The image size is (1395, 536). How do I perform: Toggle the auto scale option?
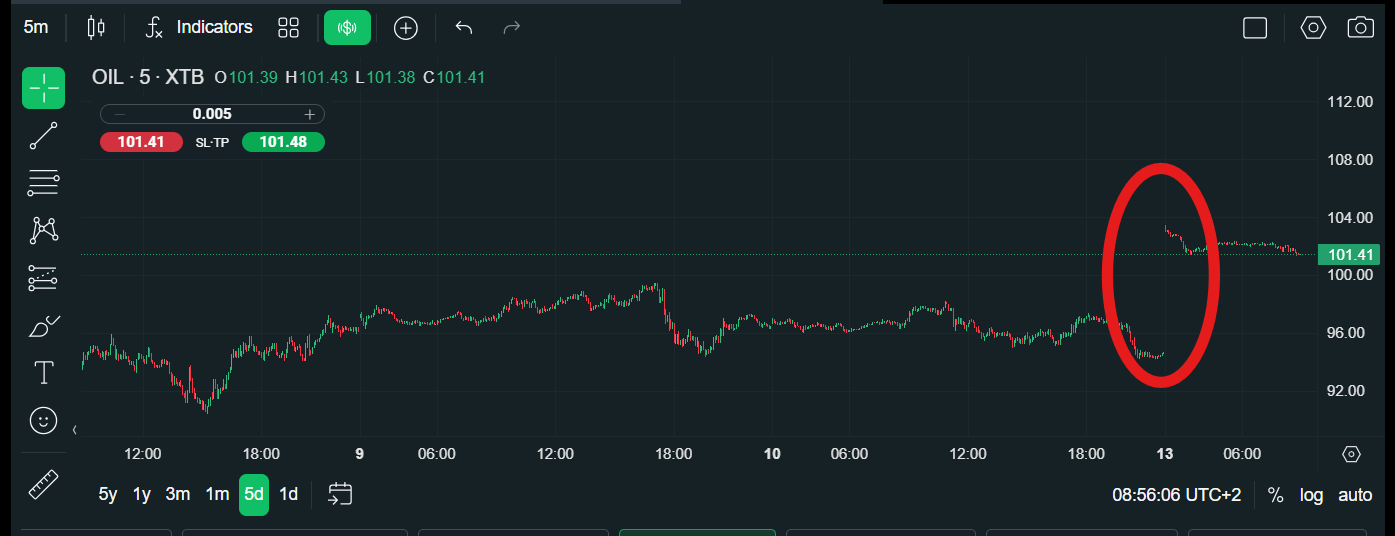pos(1355,495)
